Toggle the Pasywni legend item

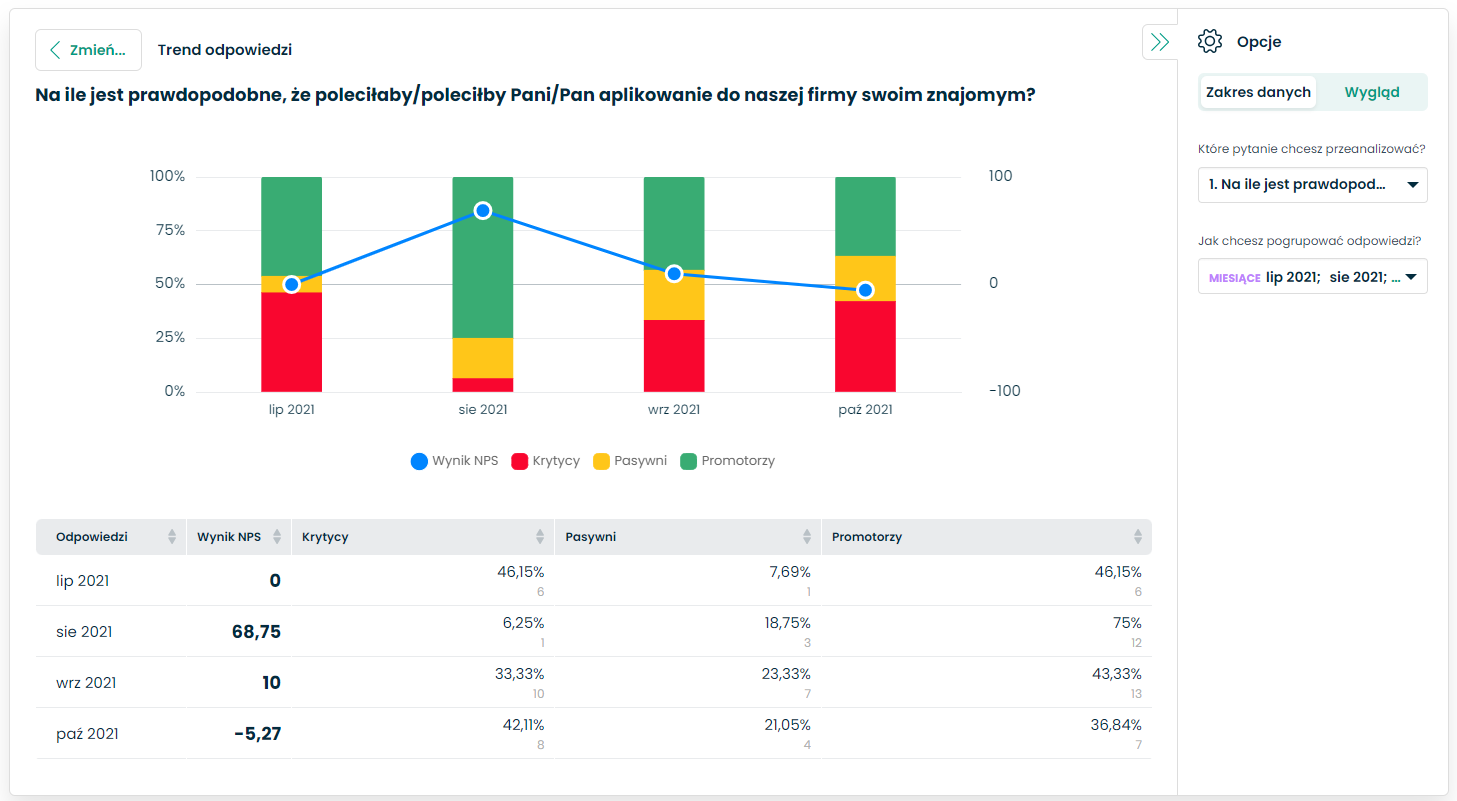click(x=630, y=461)
